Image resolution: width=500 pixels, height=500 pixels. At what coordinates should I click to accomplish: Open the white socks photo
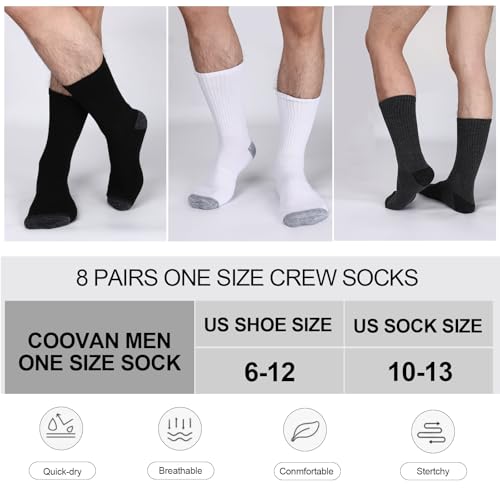250,123
